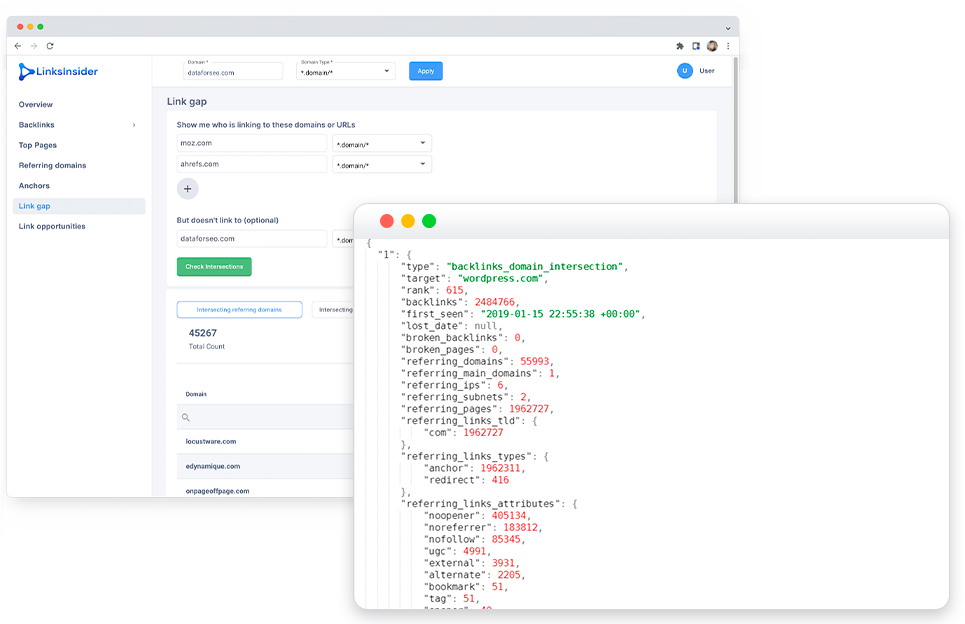Expand the Backlinks sidebar submenu
965x624 pixels.
pyautogui.click(x=134, y=125)
